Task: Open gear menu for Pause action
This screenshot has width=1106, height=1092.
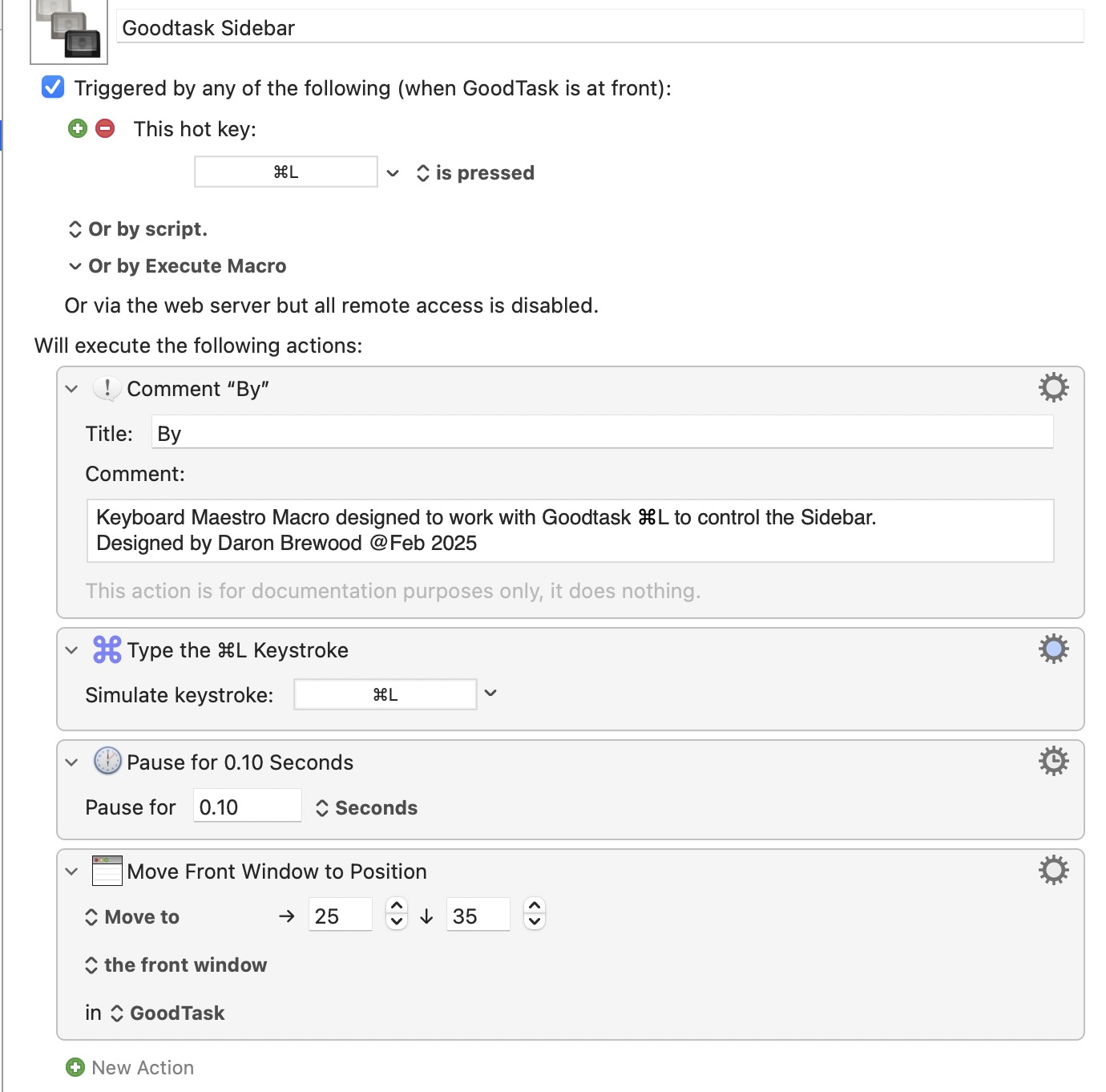Action: pyautogui.click(x=1053, y=761)
